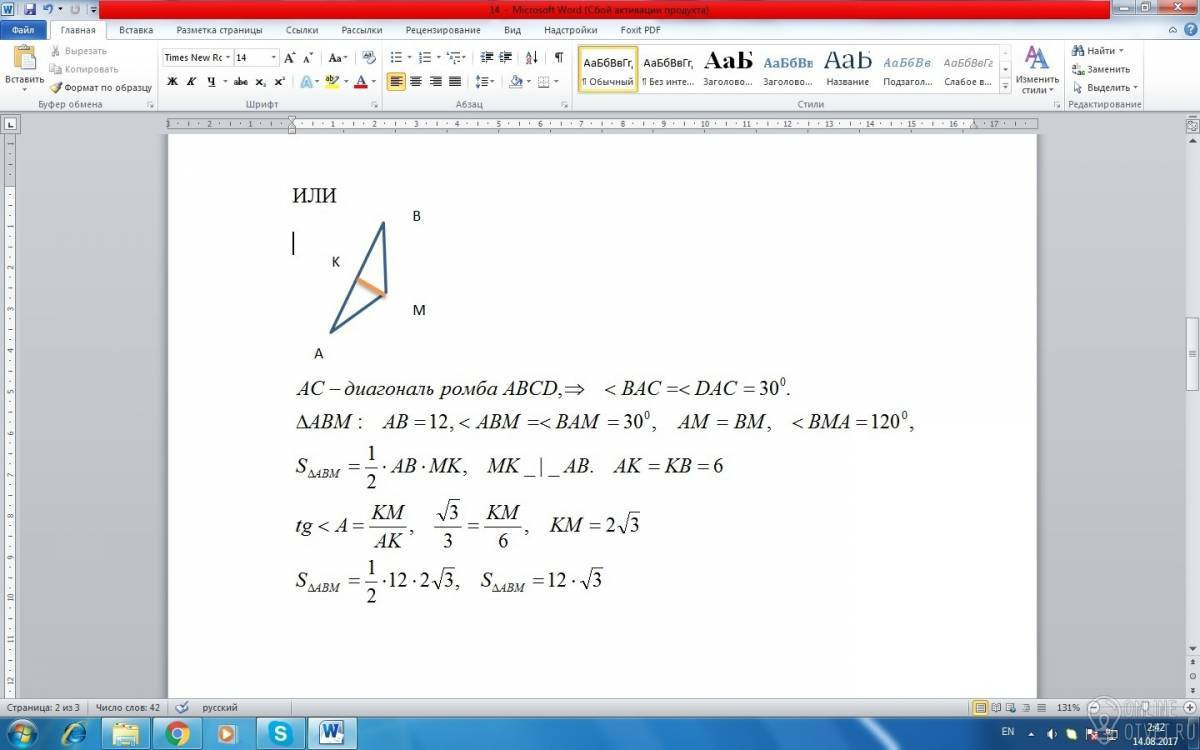Open the font name dropdown Times New Roman

[197, 58]
